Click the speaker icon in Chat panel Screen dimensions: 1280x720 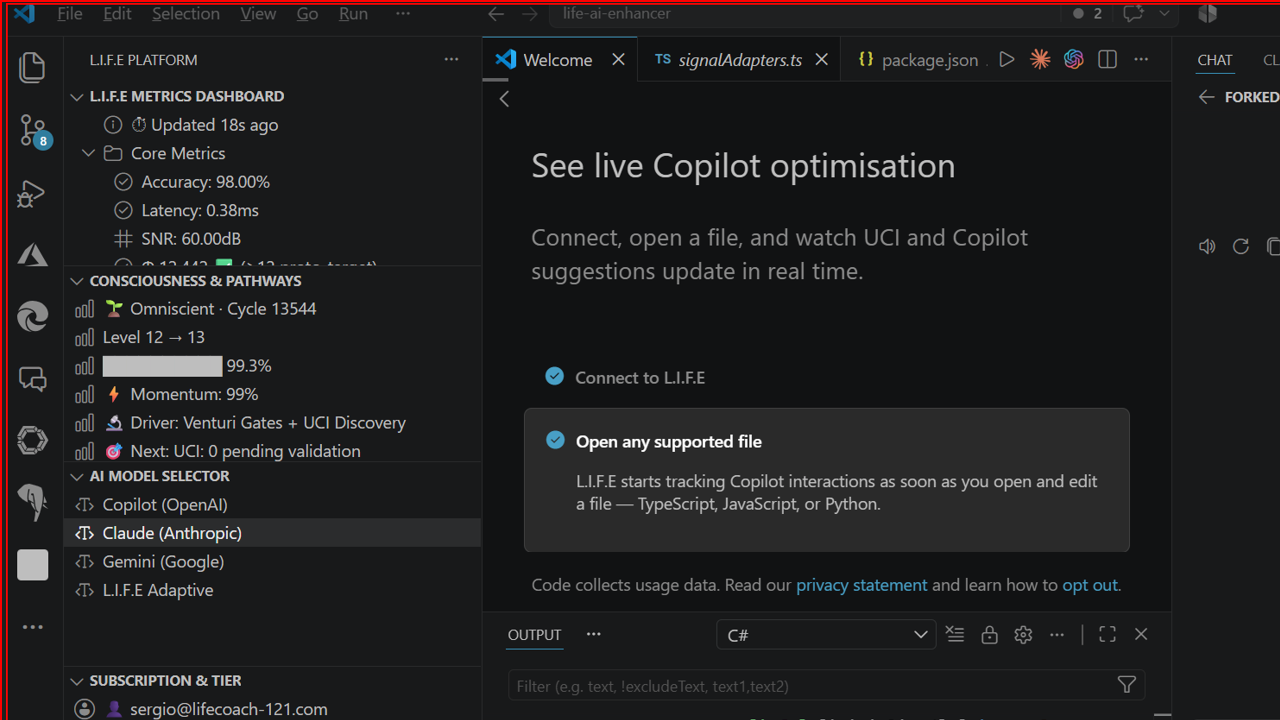pos(1207,246)
